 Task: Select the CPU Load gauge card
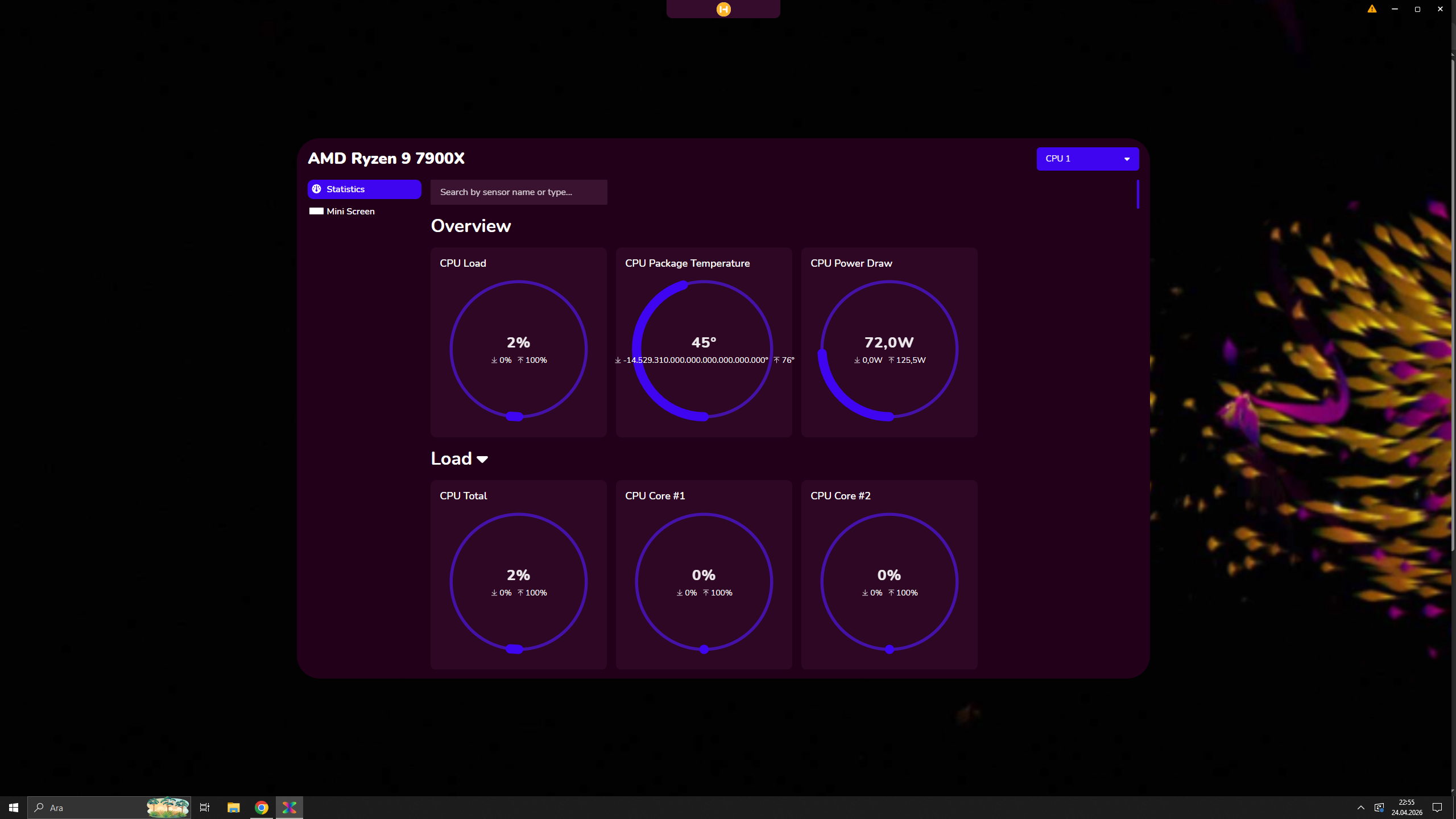point(519,342)
